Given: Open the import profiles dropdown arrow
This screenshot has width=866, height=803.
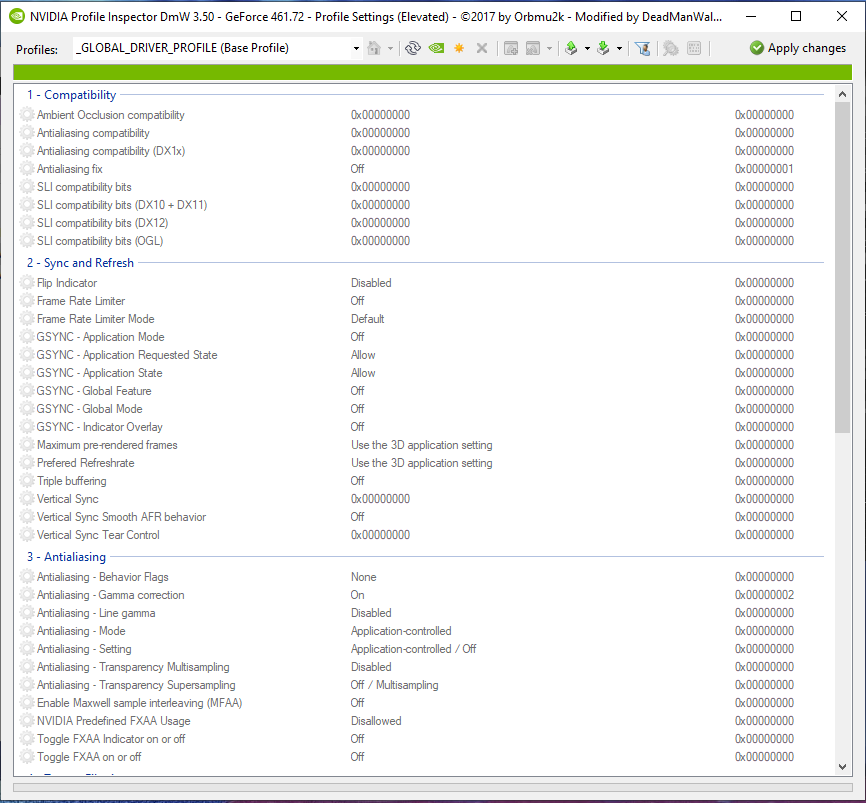Looking at the screenshot, I should pyautogui.click(x=619, y=49).
